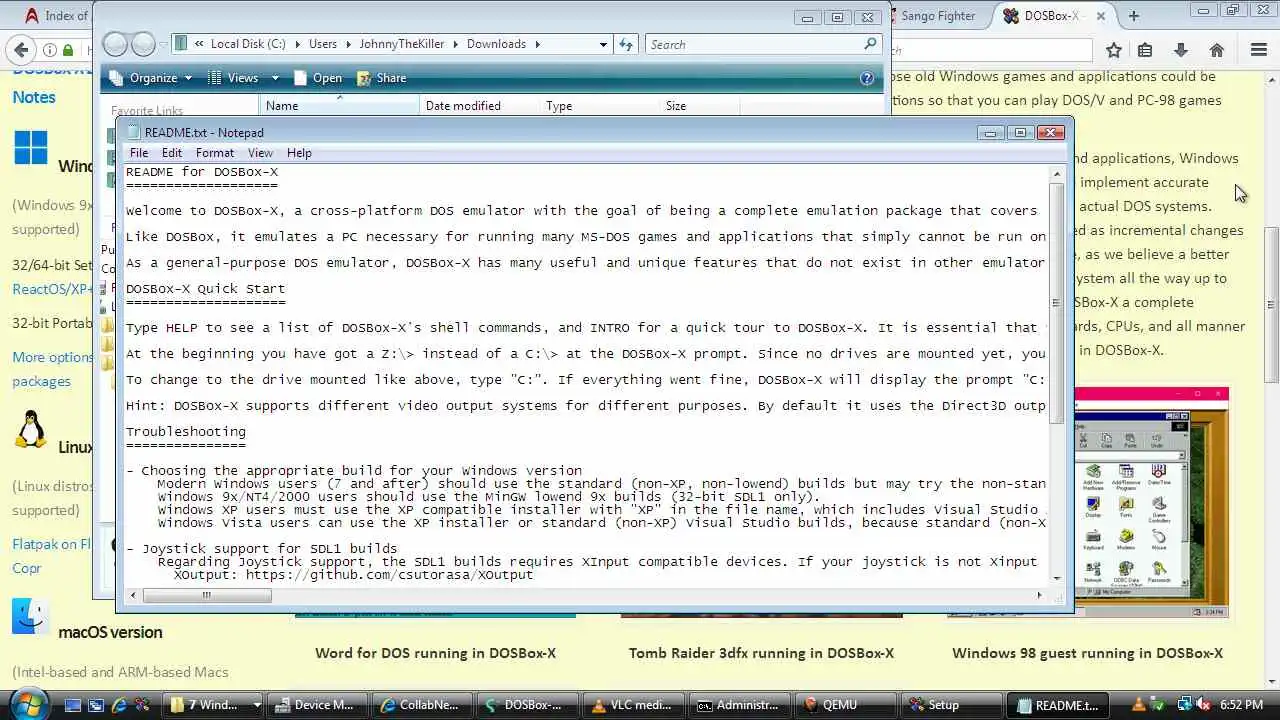1280x720 pixels.
Task: Open Explorer address history dropdown
Action: tap(603, 44)
